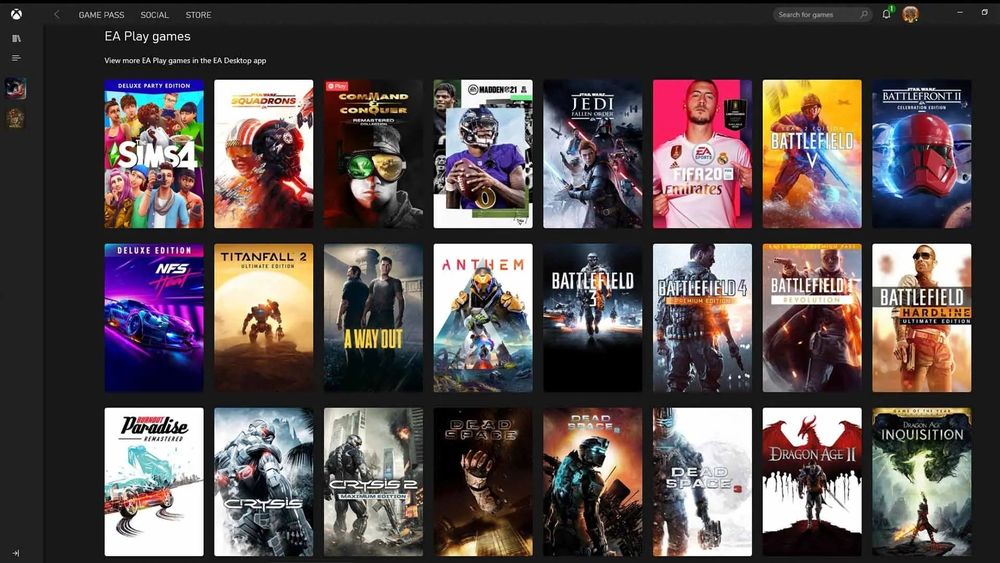Open Dragon Age II tile
The image size is (1000, 563).
(812, 482)
